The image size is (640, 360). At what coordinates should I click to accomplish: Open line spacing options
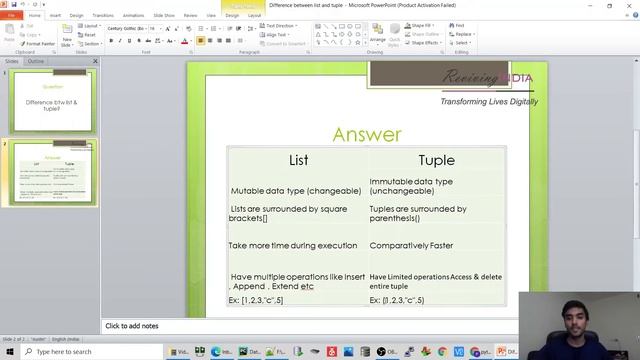(x=251, y=29)
